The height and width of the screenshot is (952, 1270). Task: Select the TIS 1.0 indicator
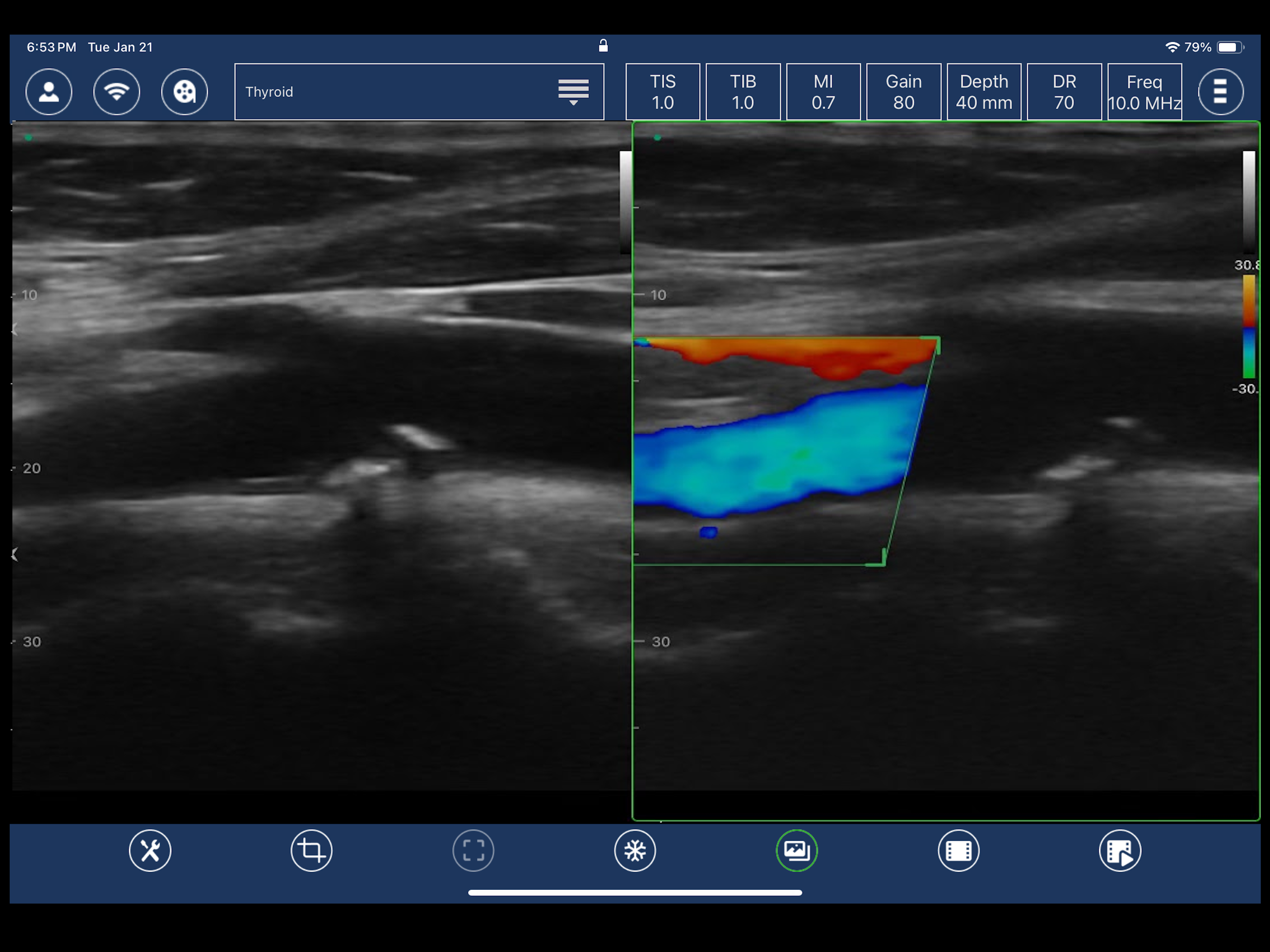coord(663,92)
